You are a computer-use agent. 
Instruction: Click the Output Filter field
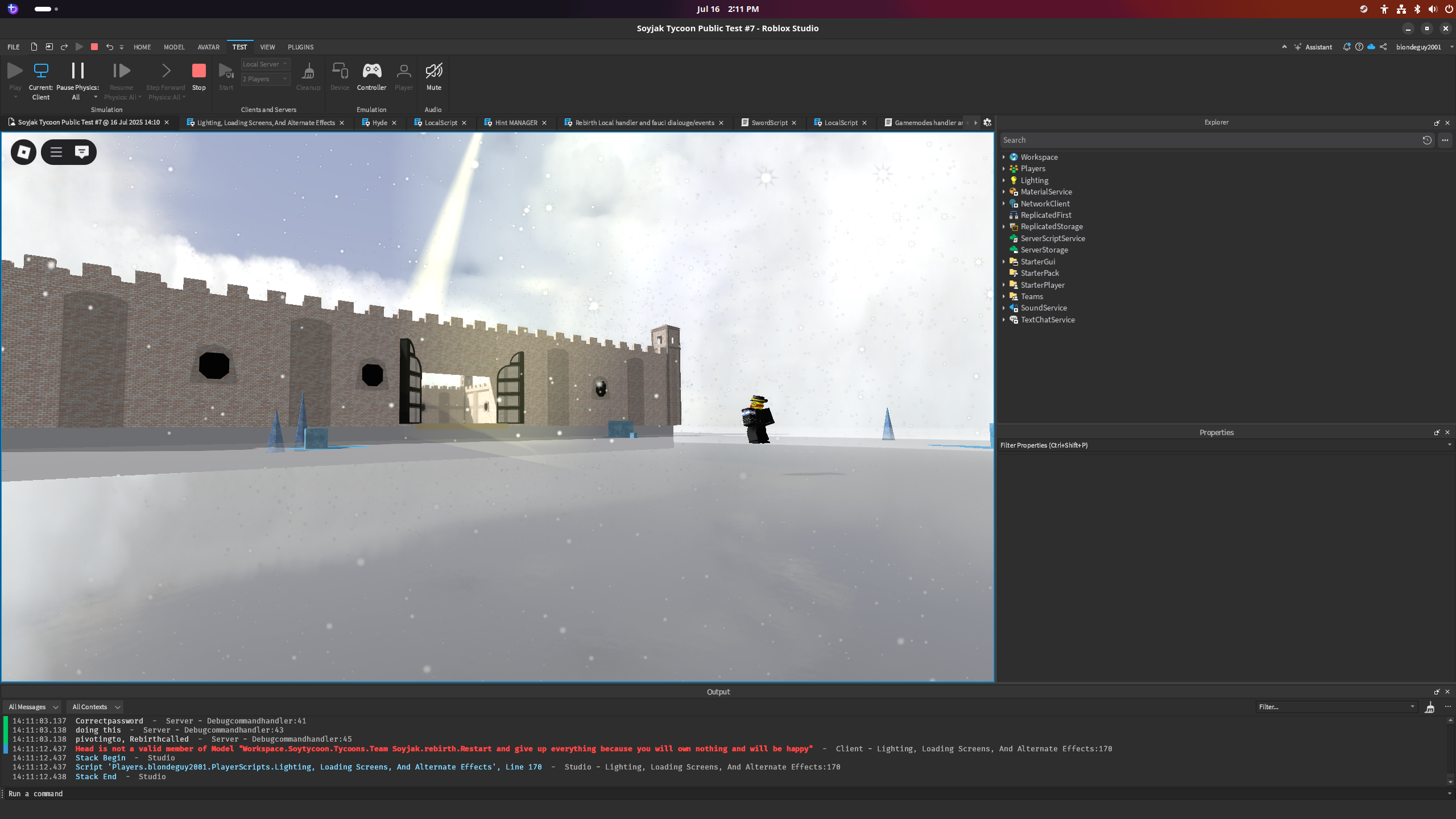[x=1336, y=707]
